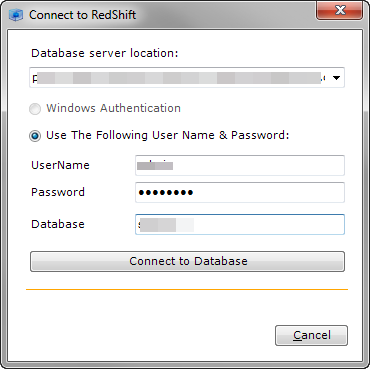Focus the Password input field
The width and height of the screenshot is (370, 369).
[240, 192]
